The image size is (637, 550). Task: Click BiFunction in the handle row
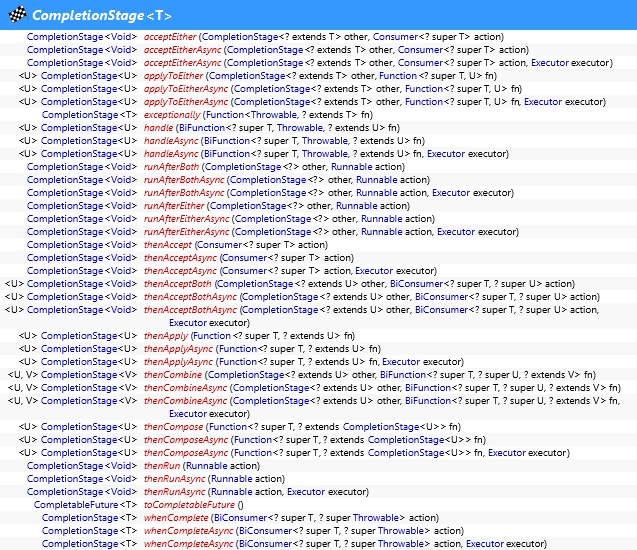pos(202,128)
